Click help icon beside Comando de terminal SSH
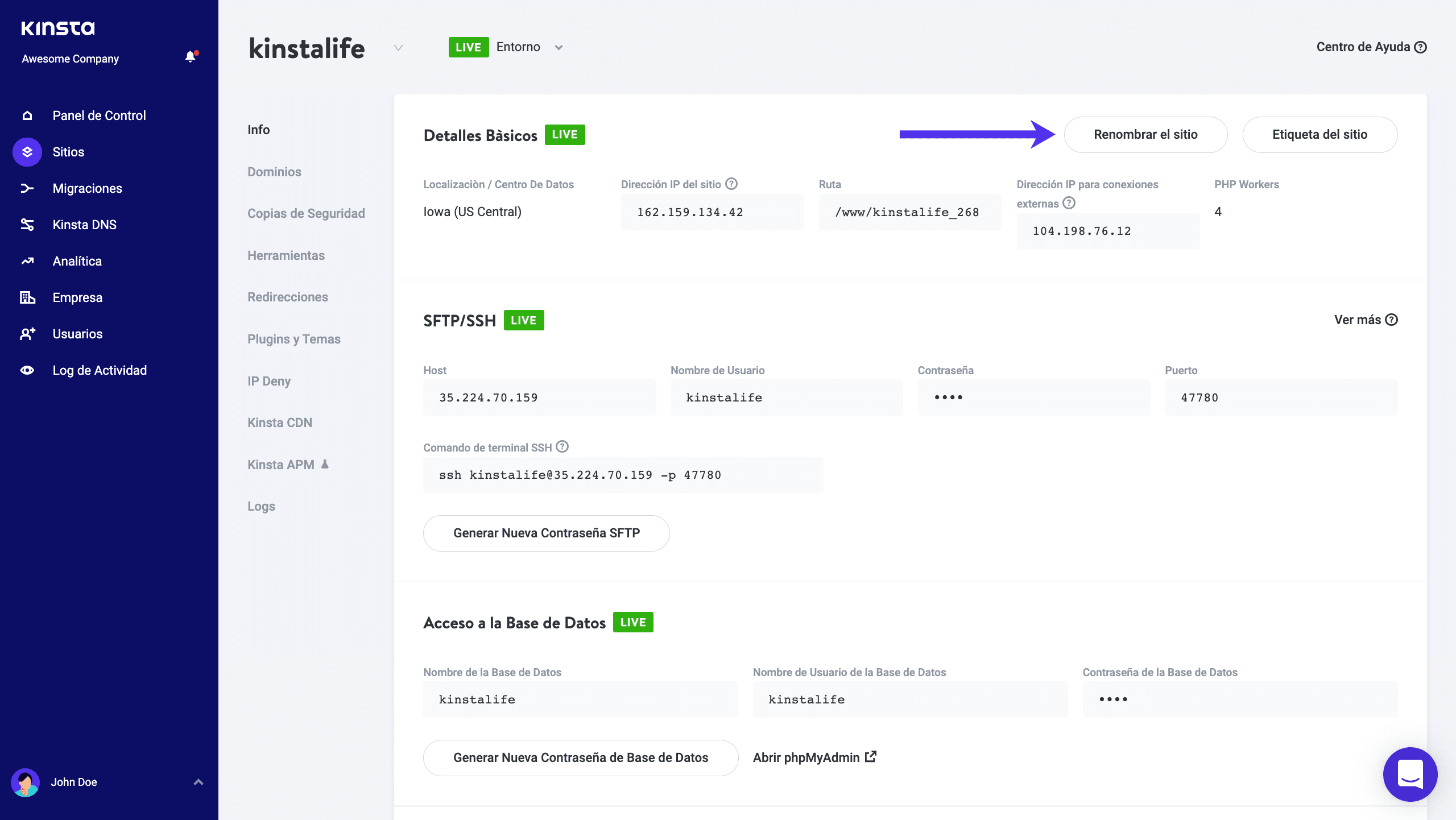Image resolution: width=1456 pixels, height=820 pixels. (562, 446)
